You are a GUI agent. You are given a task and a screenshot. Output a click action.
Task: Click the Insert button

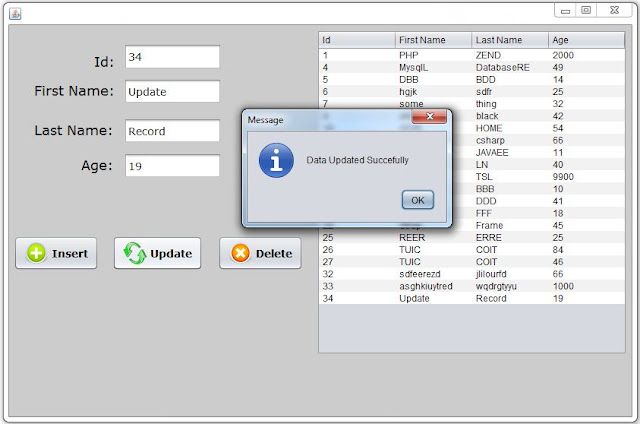point(56,253)
